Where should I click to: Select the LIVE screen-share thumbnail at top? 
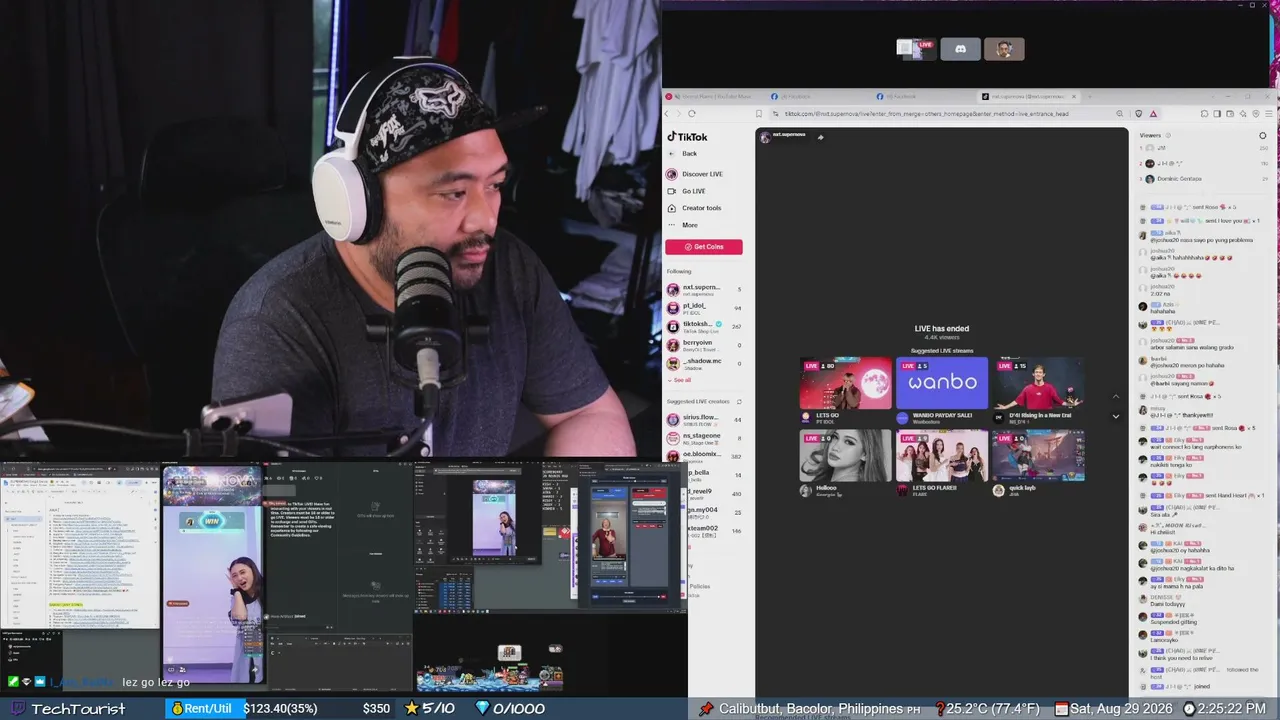(x=916, y=49)
